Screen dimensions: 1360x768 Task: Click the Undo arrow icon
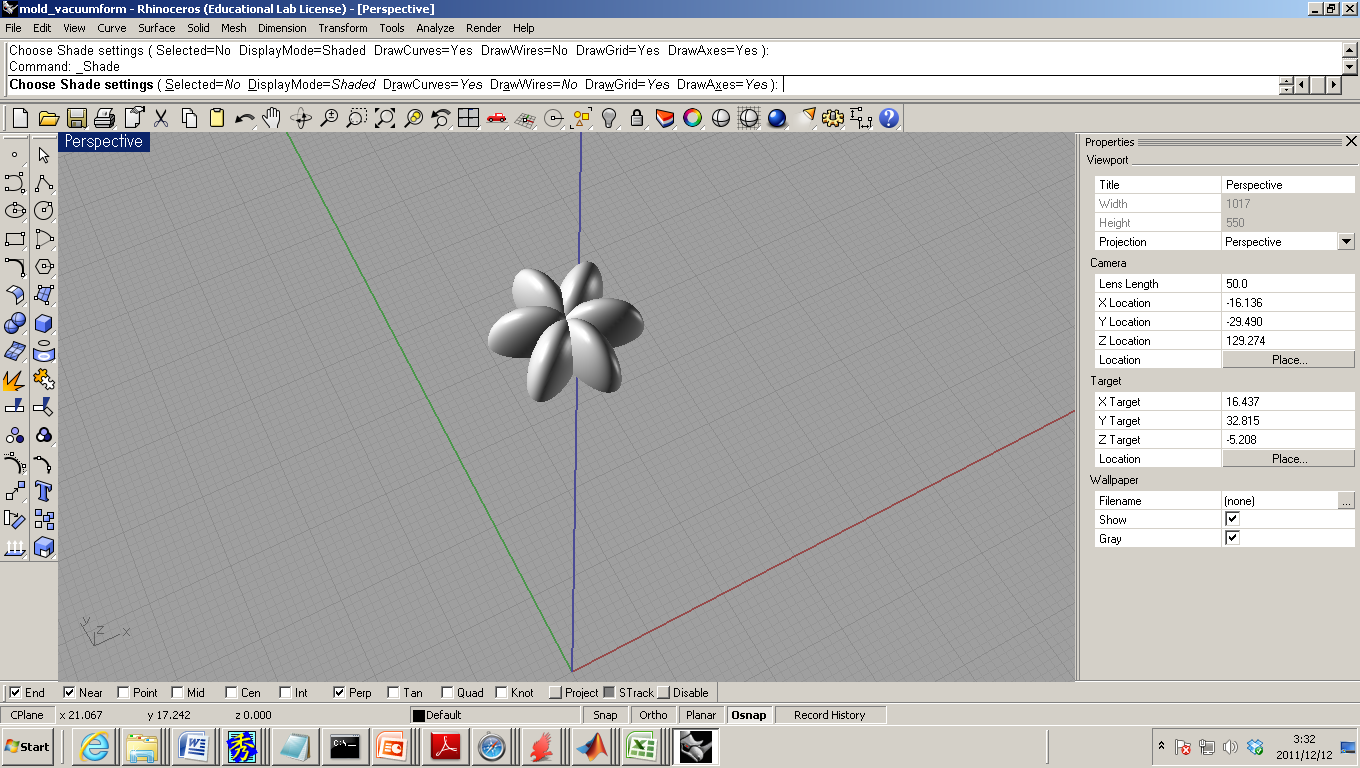point(244,118)
